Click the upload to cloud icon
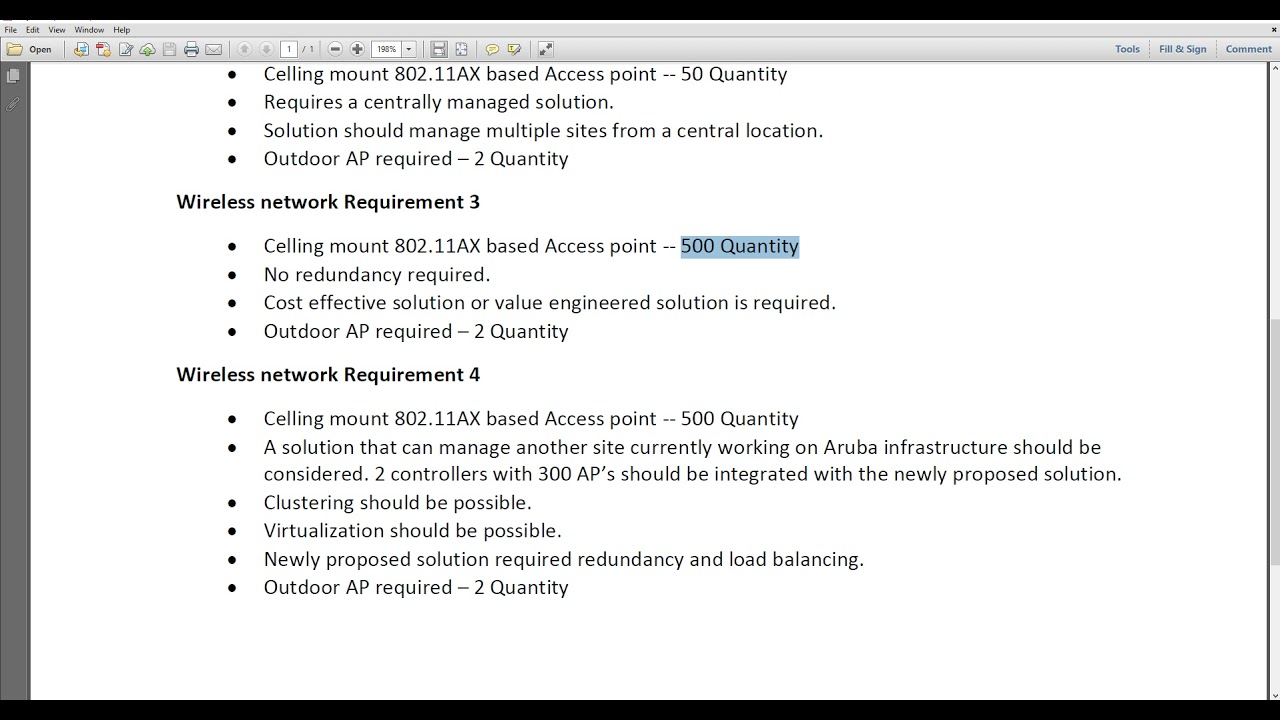This screenshot has width=1280, height=720. (x=147, y=49)
